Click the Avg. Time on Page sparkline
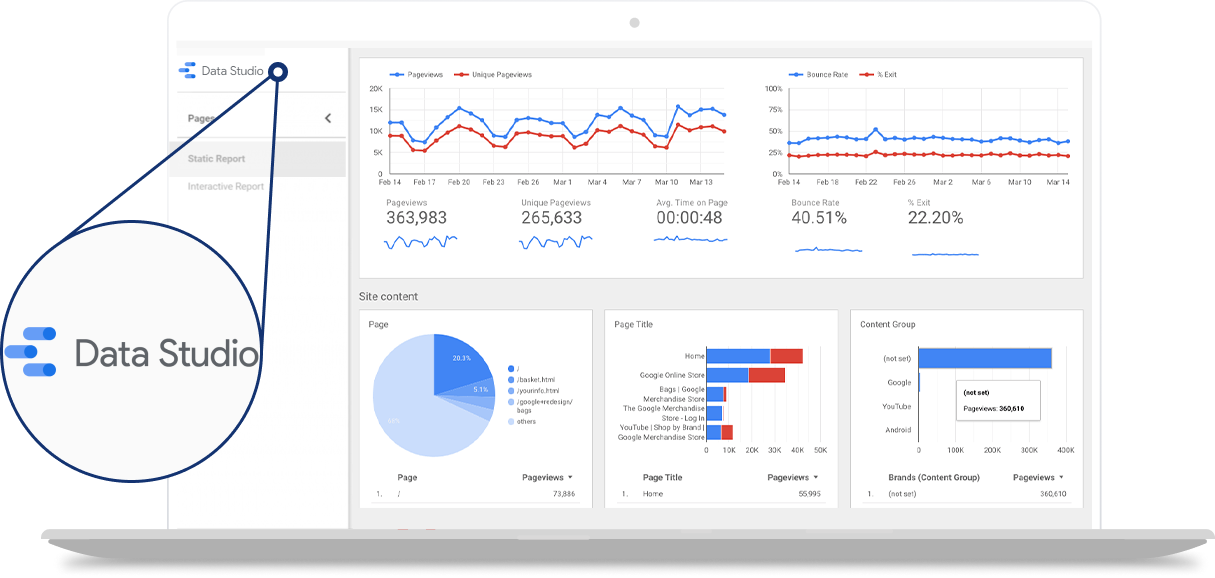This screenshot has width=1215, height=578. click(690, 240)
